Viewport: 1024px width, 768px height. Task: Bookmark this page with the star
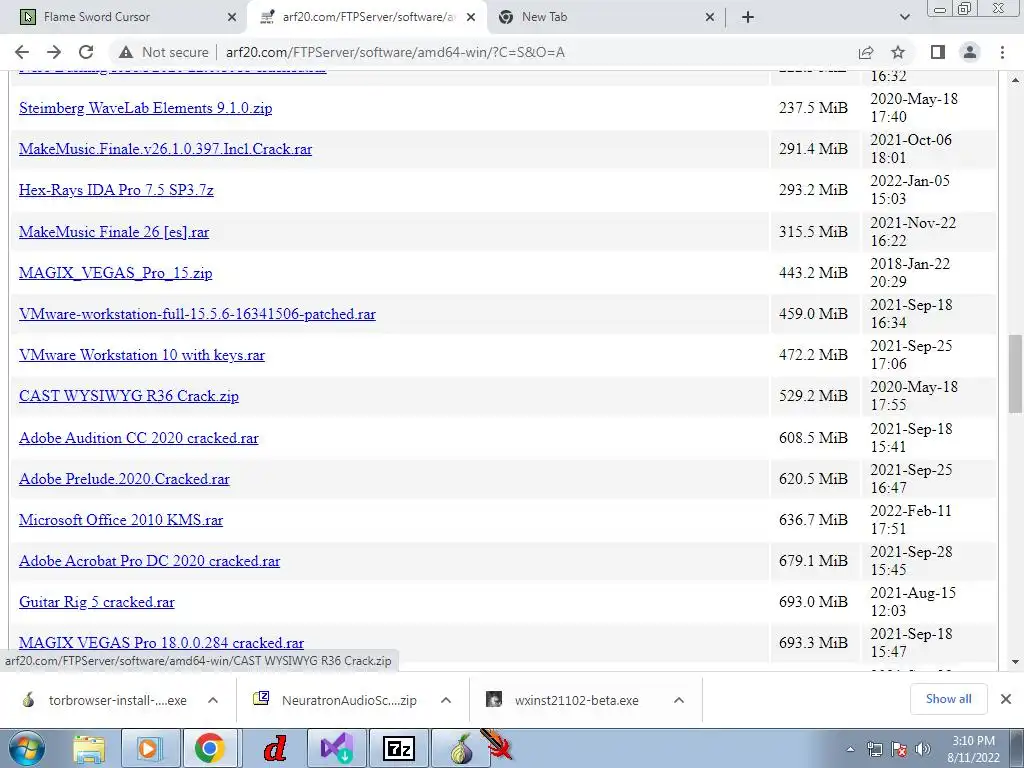(898, 52)
